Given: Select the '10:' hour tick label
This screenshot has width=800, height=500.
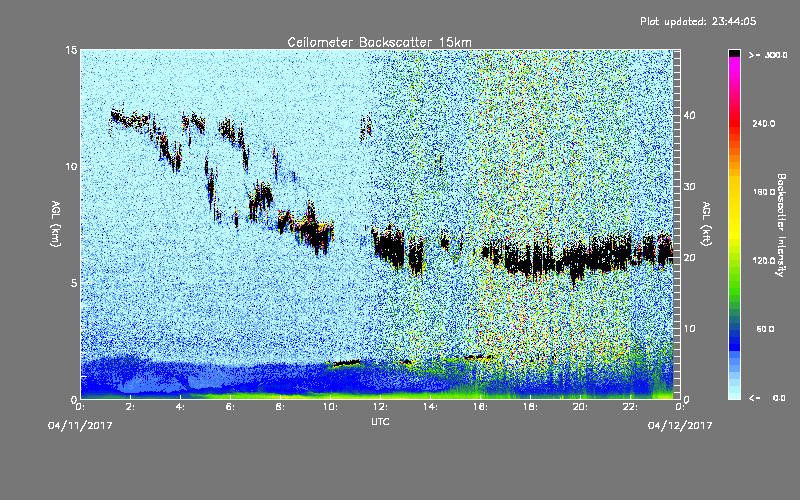Looking at the screenshot, I should (330, 407).
